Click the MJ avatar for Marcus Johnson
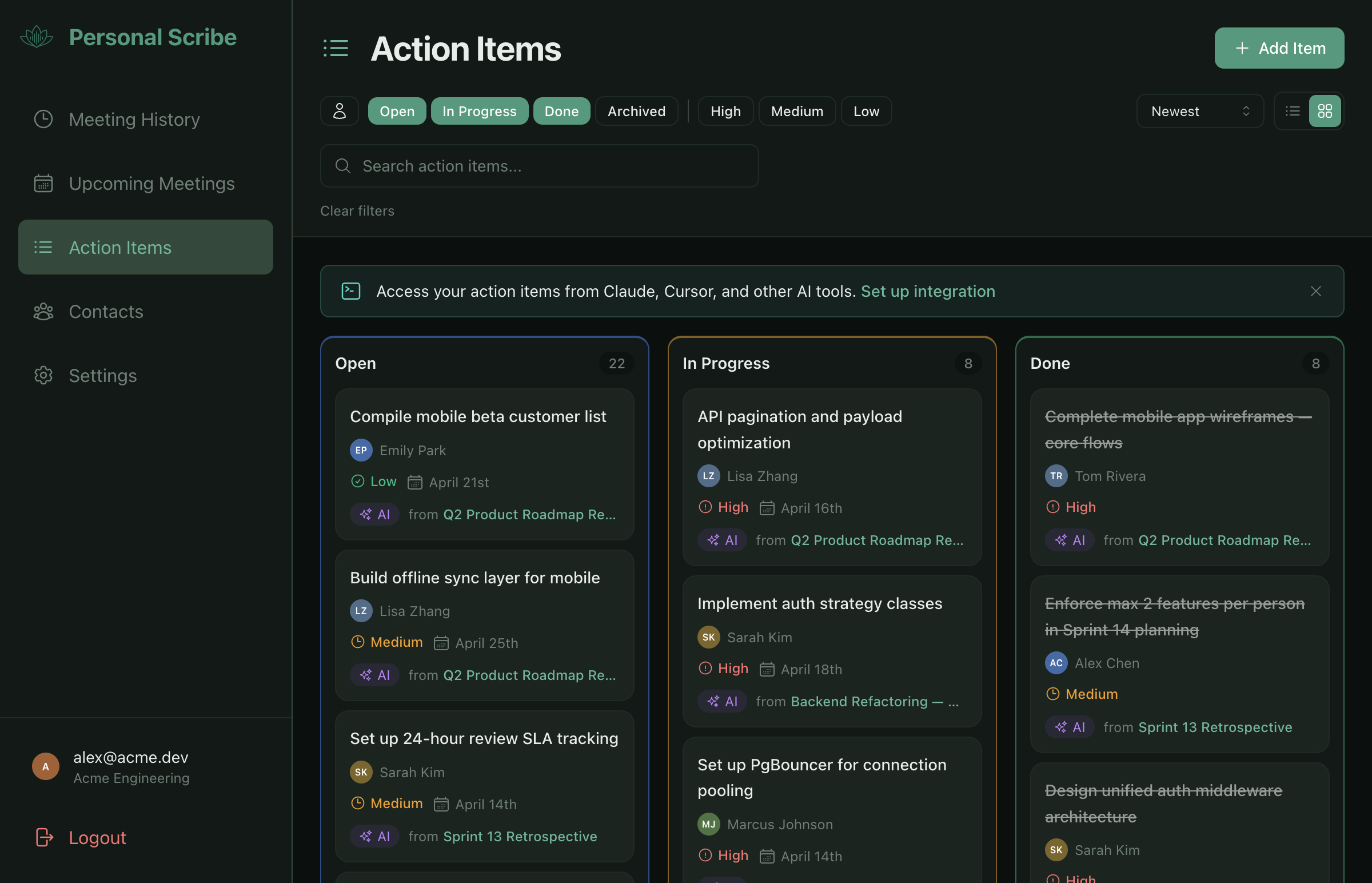This screenshot has width=1372, height=883. [708, 824]
